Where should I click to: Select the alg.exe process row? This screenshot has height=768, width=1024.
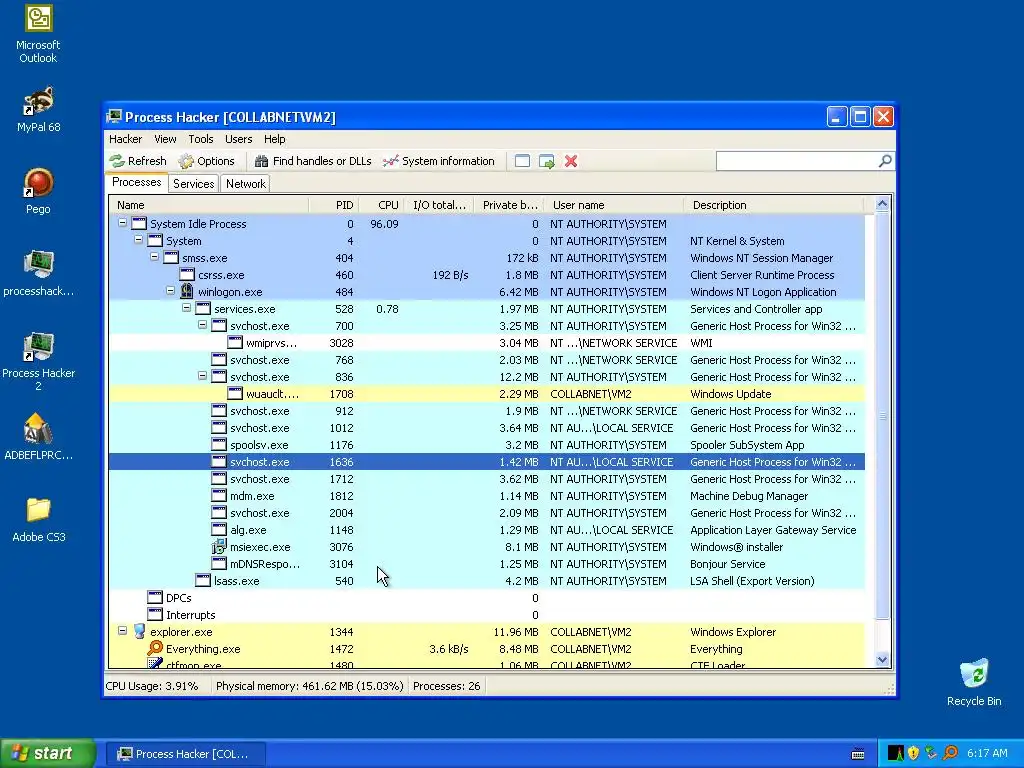coord(487,530)
